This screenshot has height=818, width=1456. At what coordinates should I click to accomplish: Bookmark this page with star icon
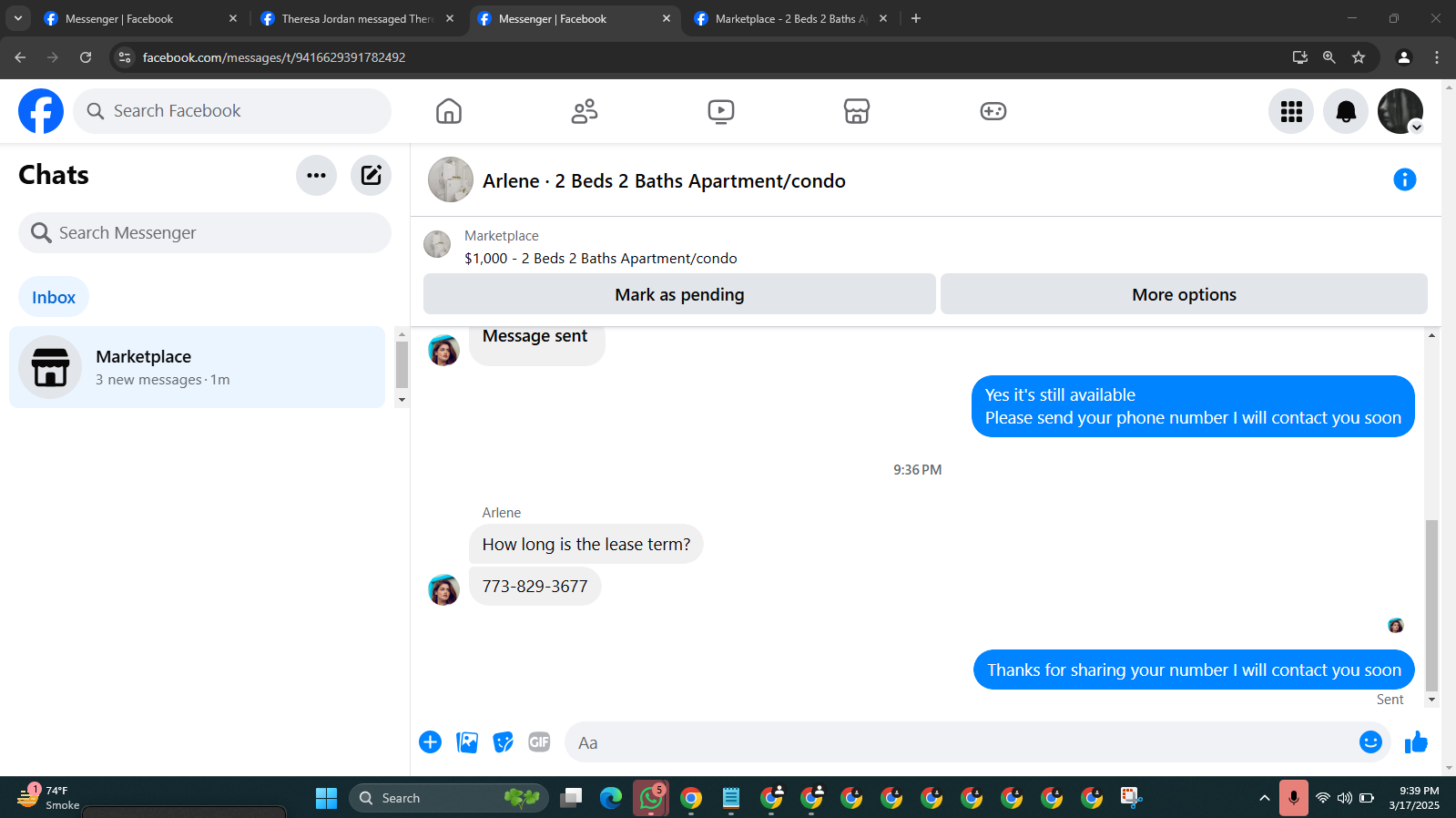[x=1359, y=57]
